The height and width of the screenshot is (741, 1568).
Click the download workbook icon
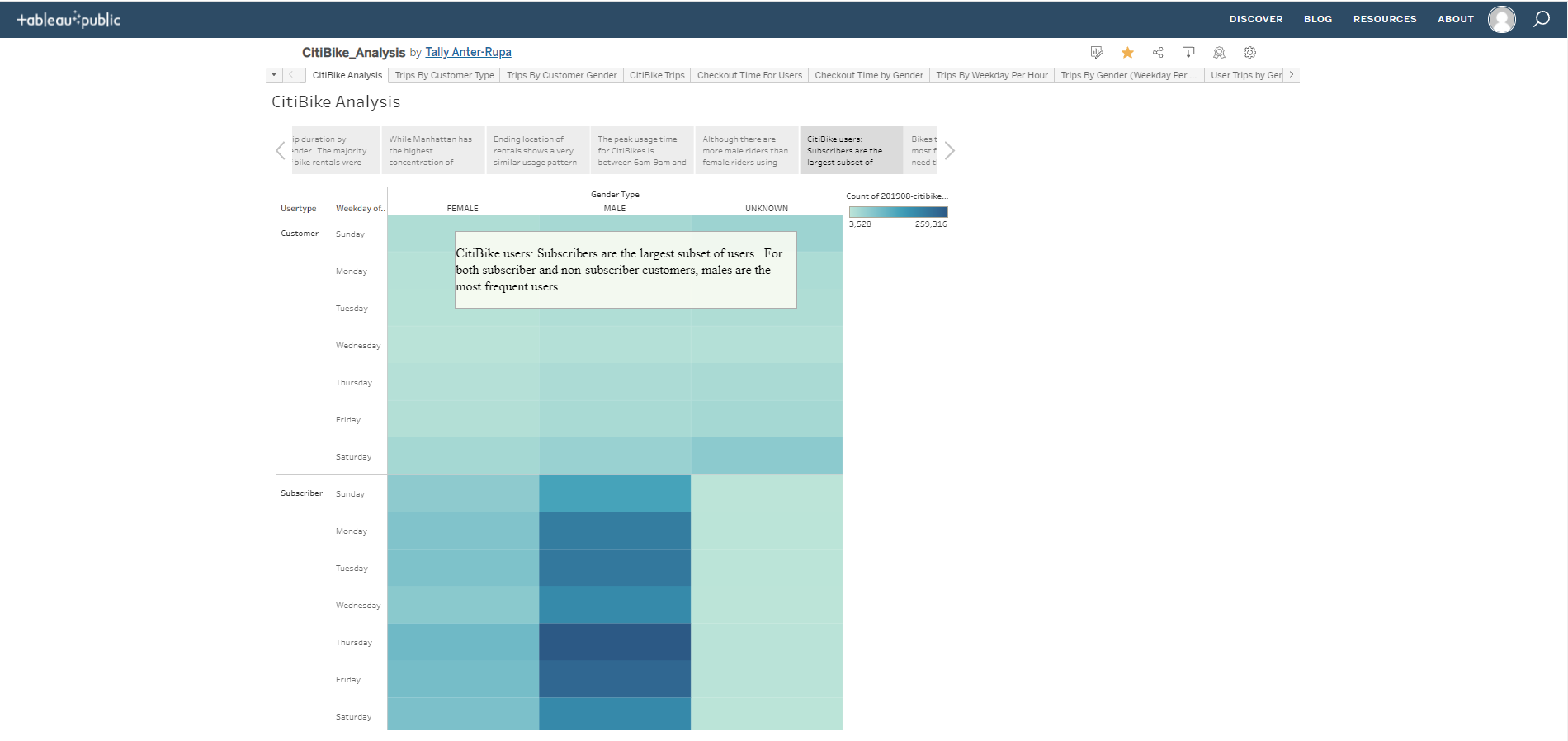[x=1188, y=53]
